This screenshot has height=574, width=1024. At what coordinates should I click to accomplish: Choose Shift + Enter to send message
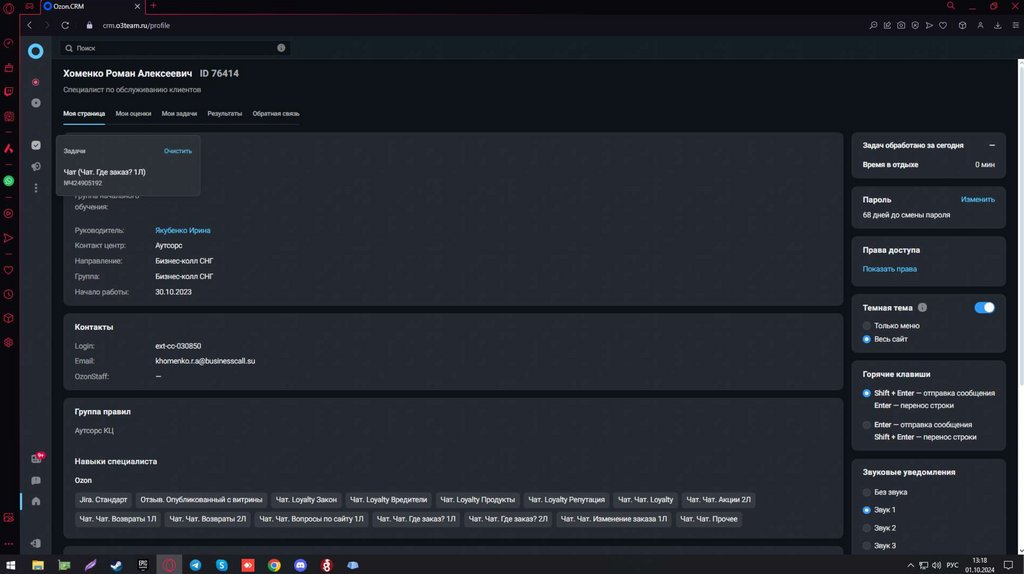click(x=867, y=393)
